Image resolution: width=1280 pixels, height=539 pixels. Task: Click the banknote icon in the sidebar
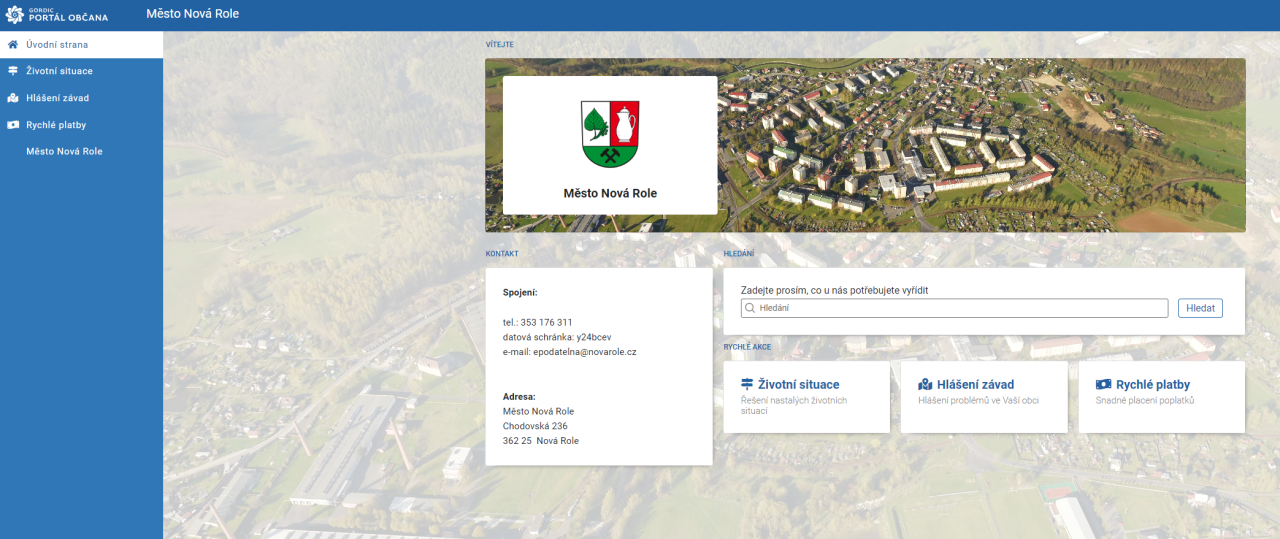tap(13, 125)
